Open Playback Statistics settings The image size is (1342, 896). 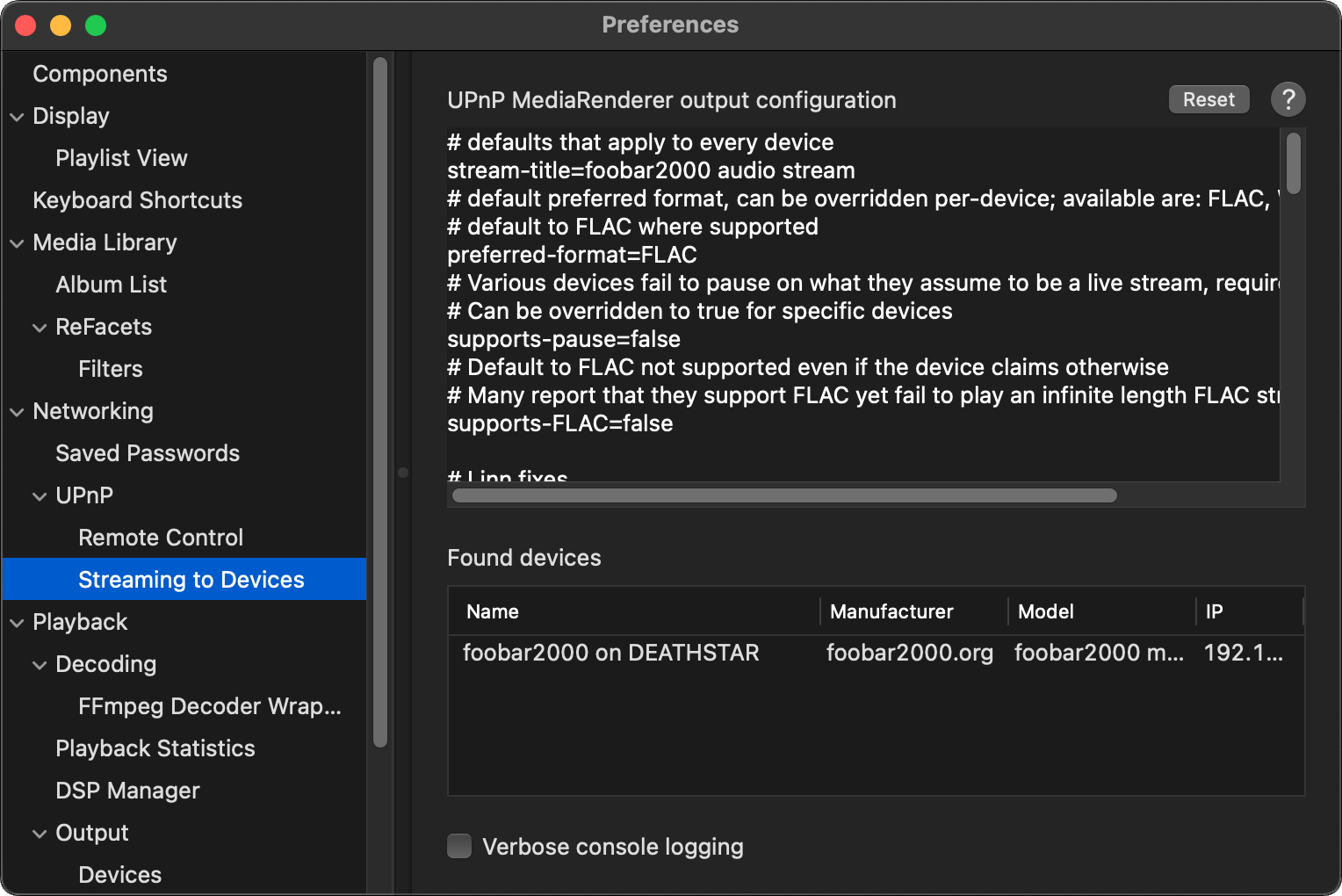click(155, 748)
